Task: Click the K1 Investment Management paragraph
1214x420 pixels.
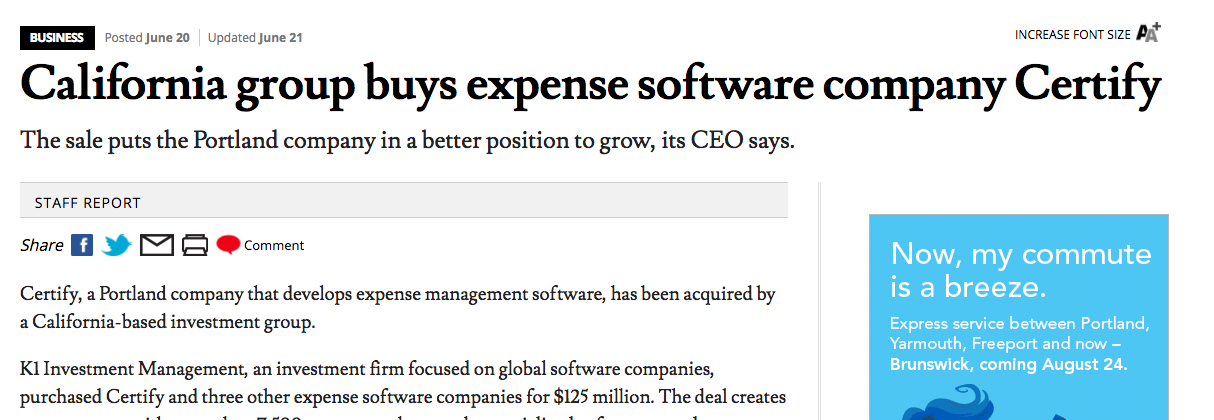Action: pyautogui.click(x=403, y=390)
